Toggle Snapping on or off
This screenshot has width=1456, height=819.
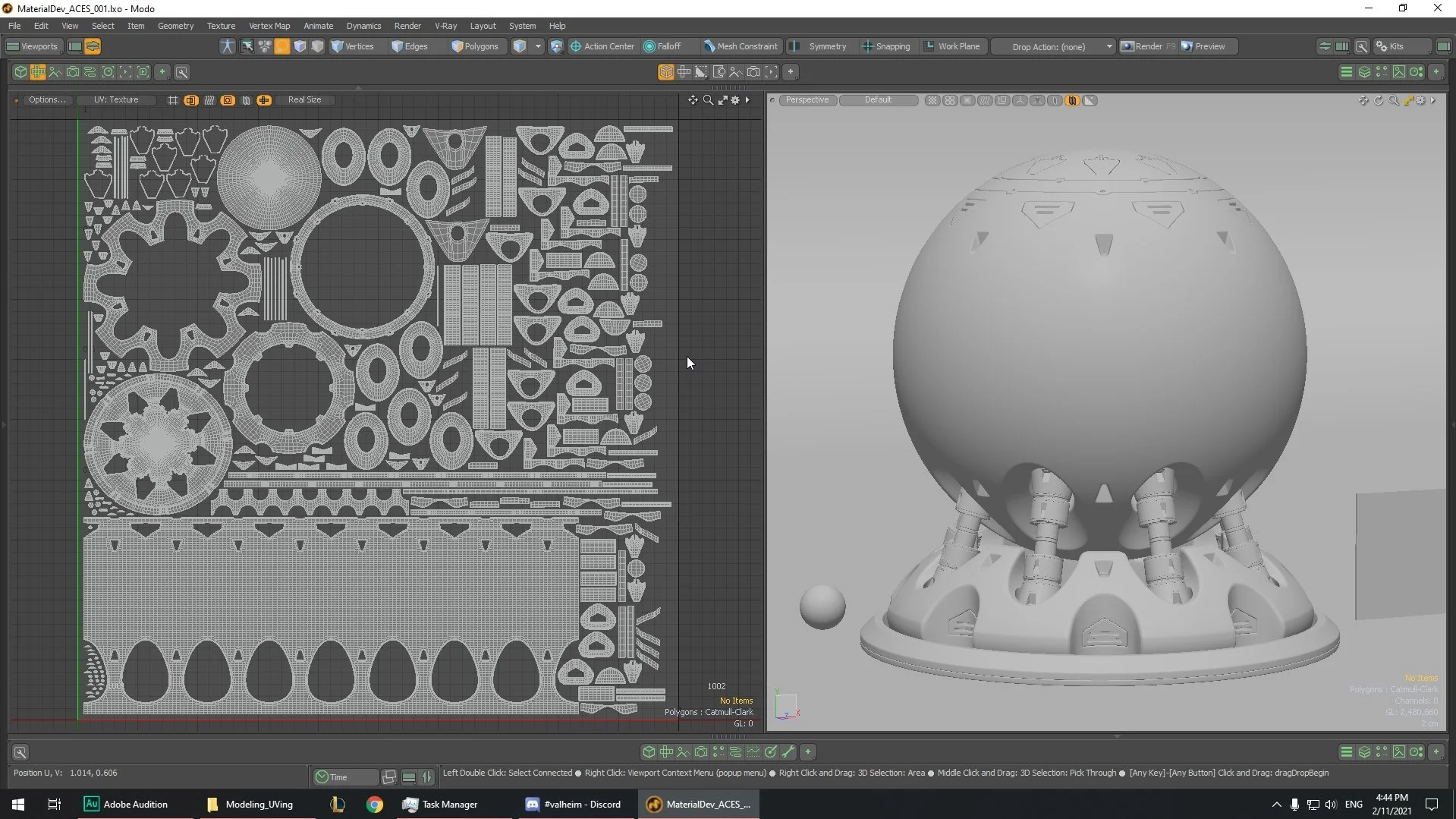[x=888, y=46]
